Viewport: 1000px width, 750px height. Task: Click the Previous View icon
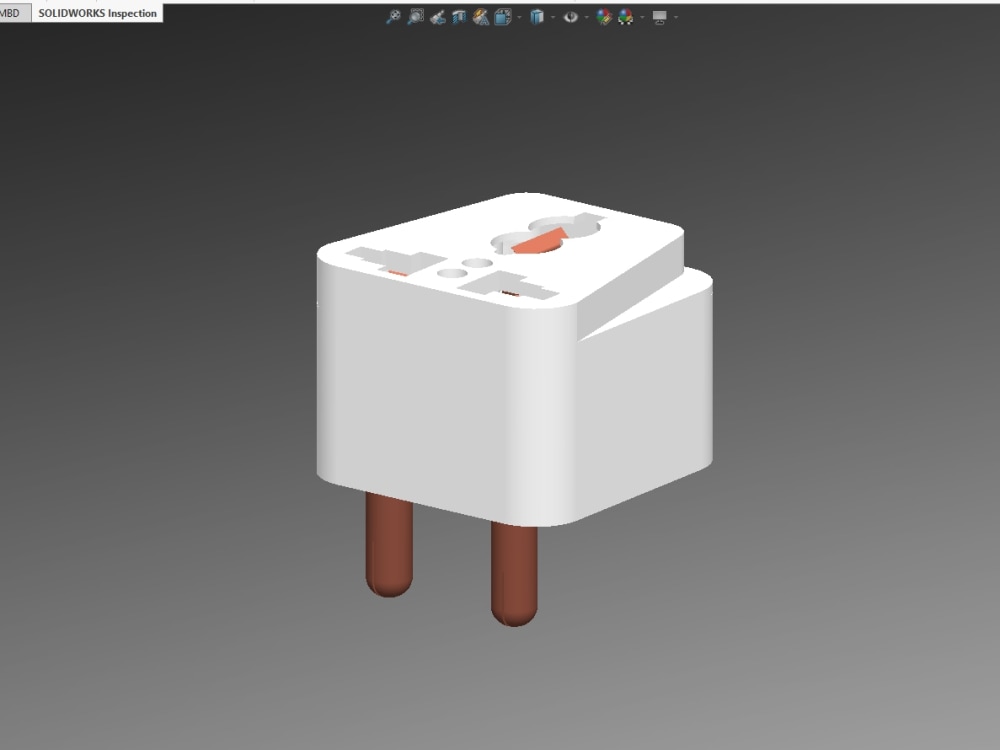(x=437, y=16)
